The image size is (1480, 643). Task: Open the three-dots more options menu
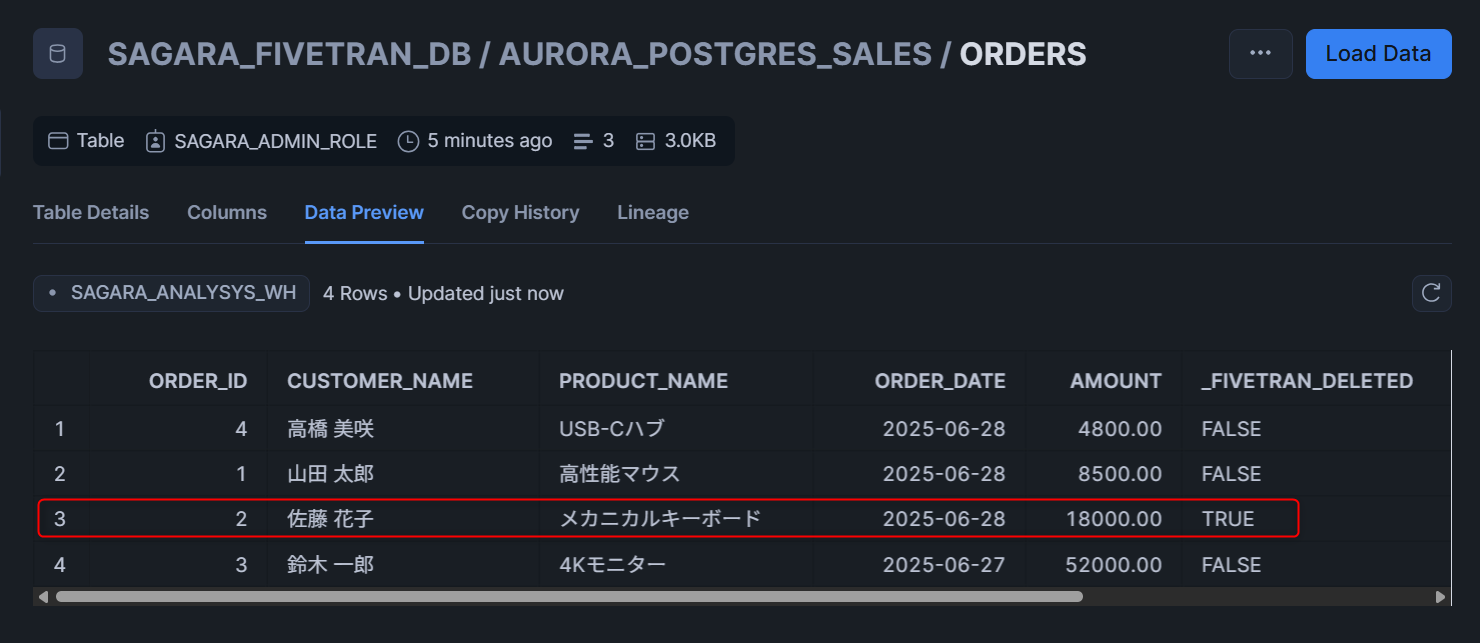click(x=1260, y=54)
